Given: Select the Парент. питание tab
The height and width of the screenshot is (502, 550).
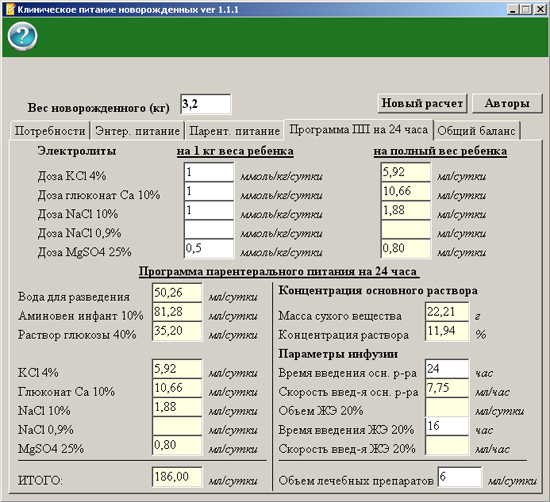Looking at the screenshot, I should coord(234,131).
